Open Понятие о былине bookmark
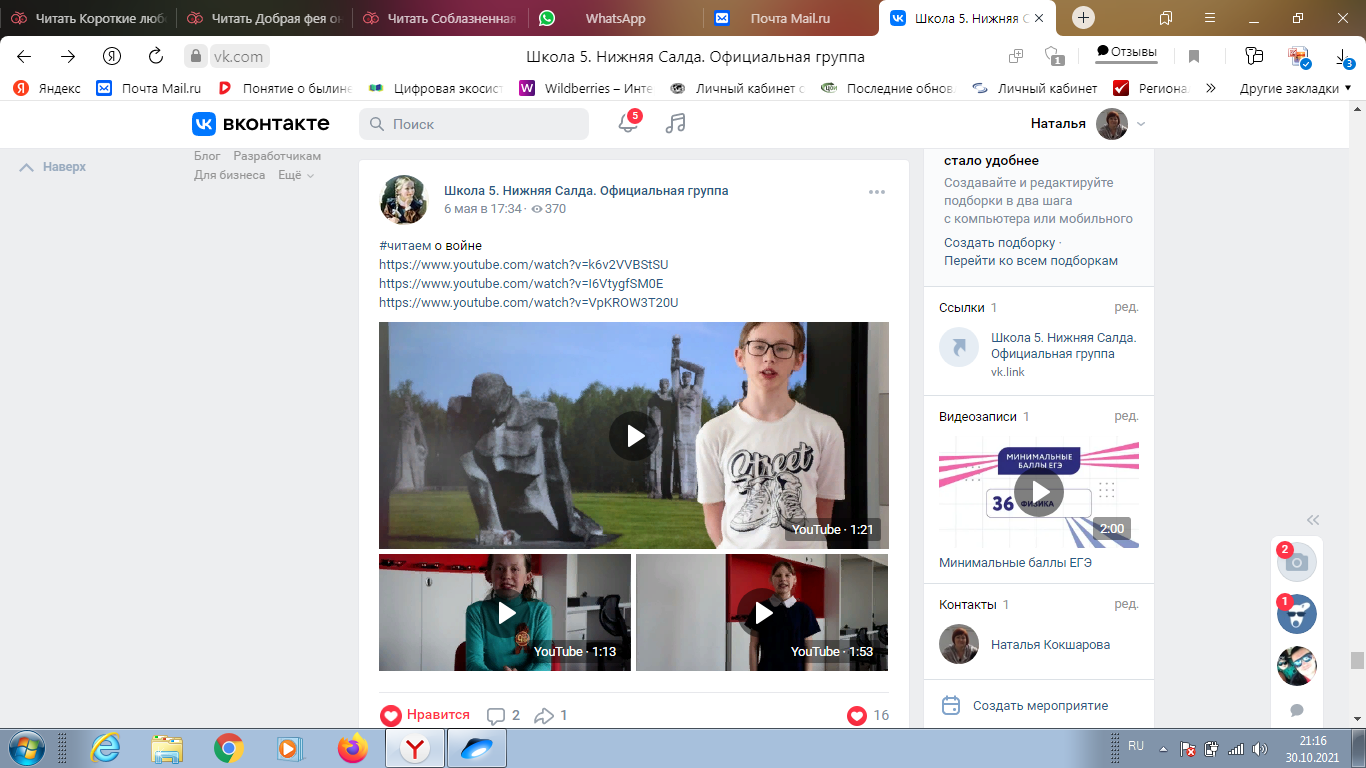Image resolution: width=1366 pixels, height=768 pixels. [x=284, y=88]
